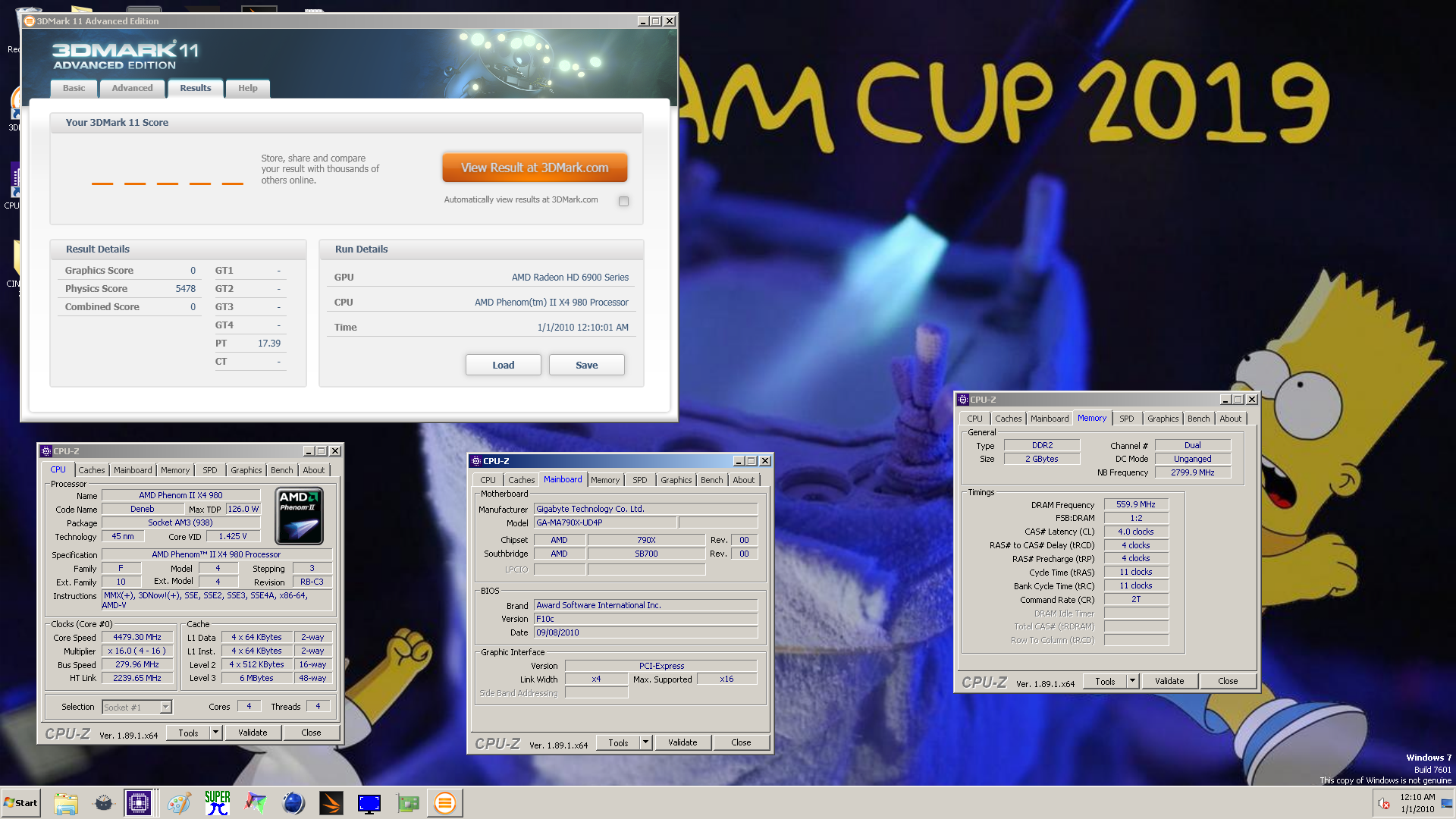
Task: Open the Start menu
Action: [x=20, y=803]
